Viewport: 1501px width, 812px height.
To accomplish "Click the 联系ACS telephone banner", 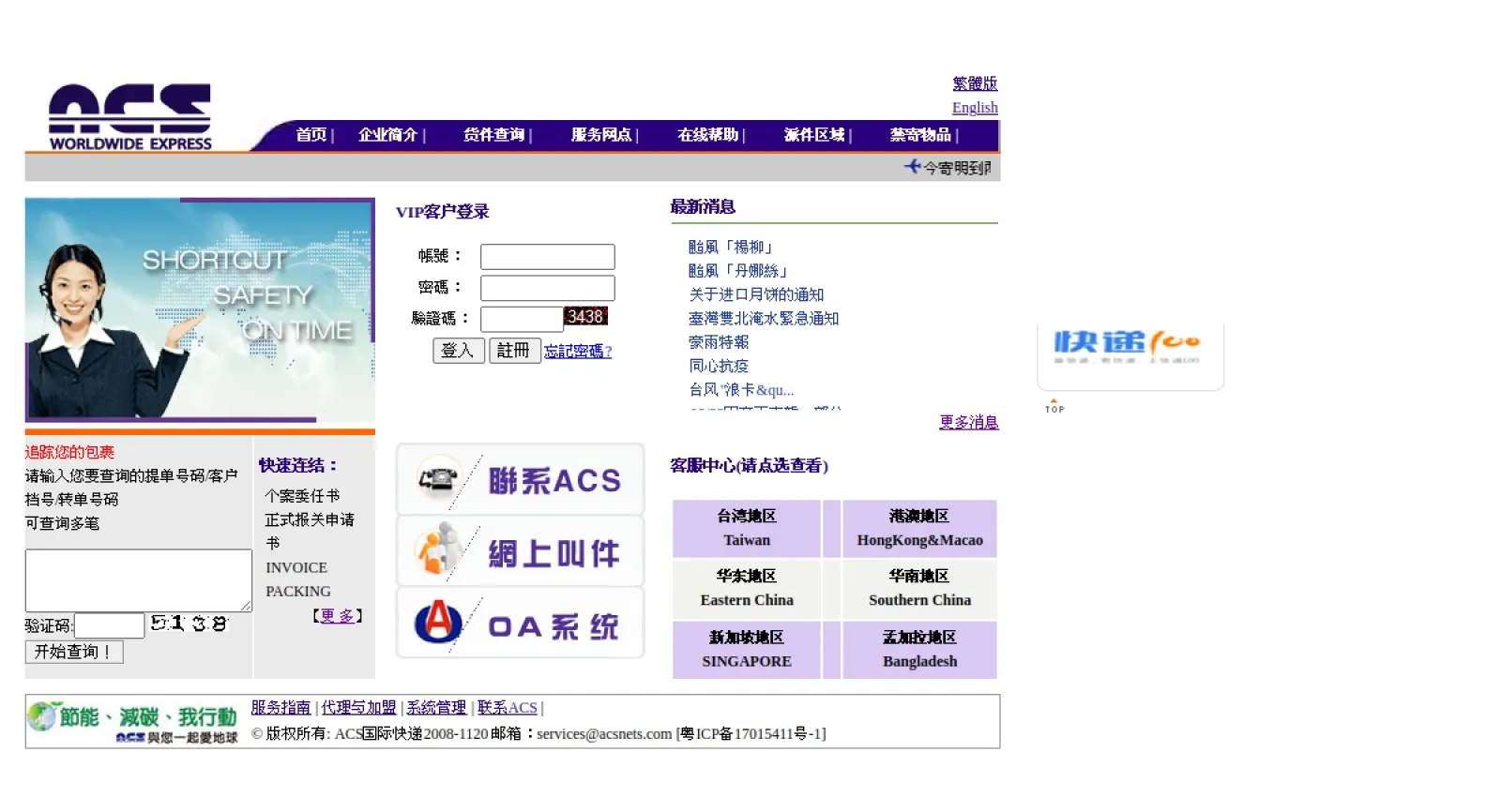I will click(520, 480).
